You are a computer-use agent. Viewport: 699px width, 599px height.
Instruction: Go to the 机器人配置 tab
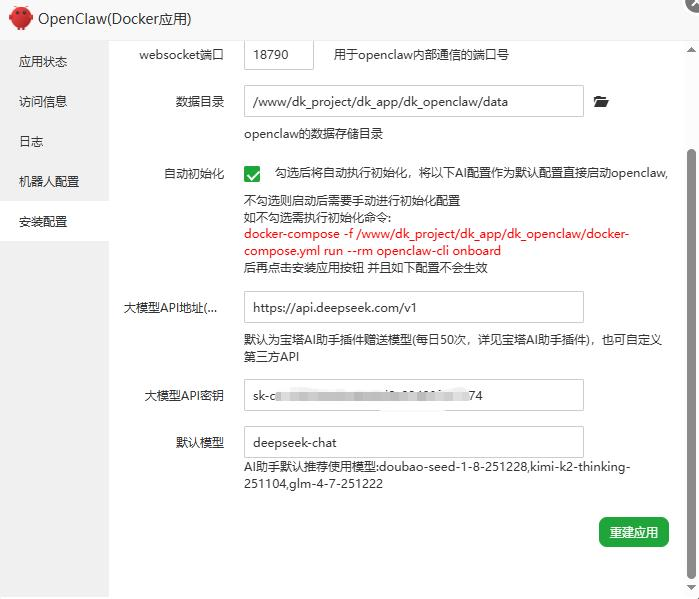[x=49, y=181]
